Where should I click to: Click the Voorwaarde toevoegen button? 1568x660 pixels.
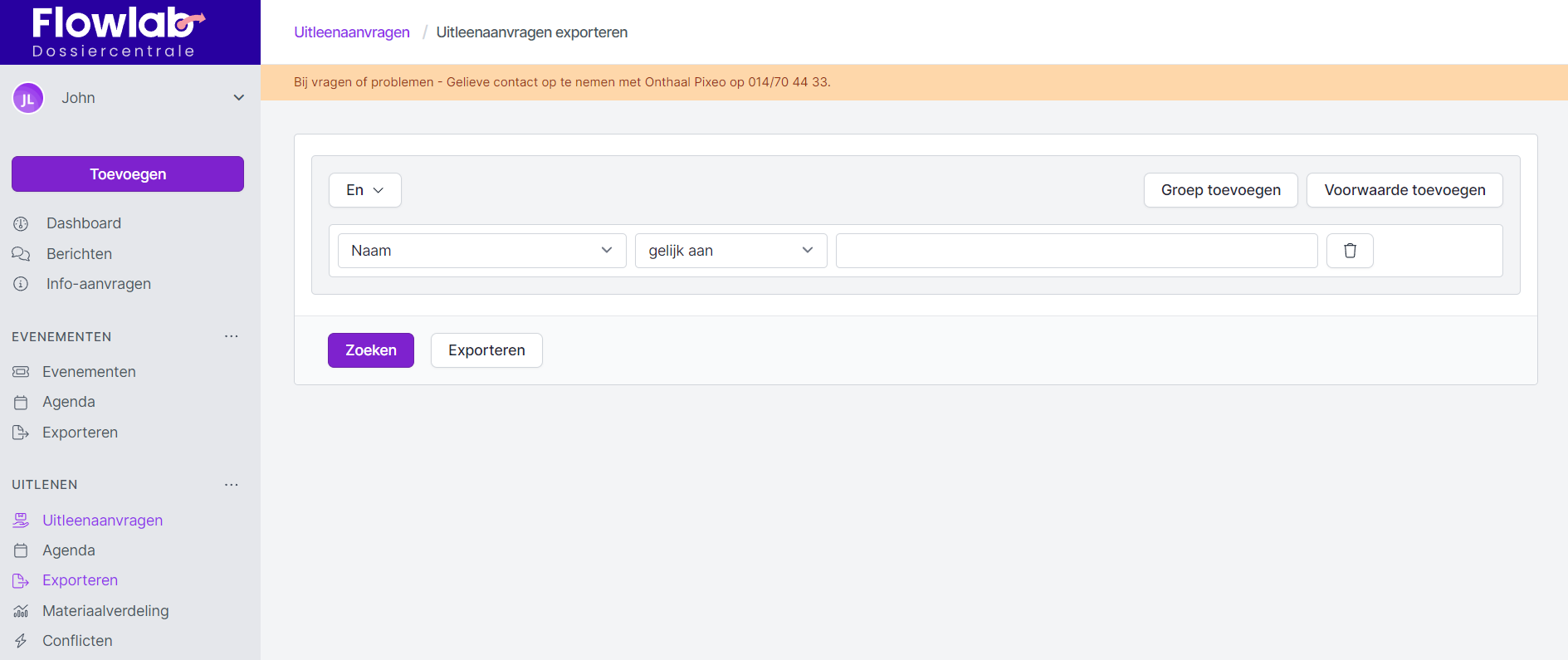click(x=1404, y=190)
